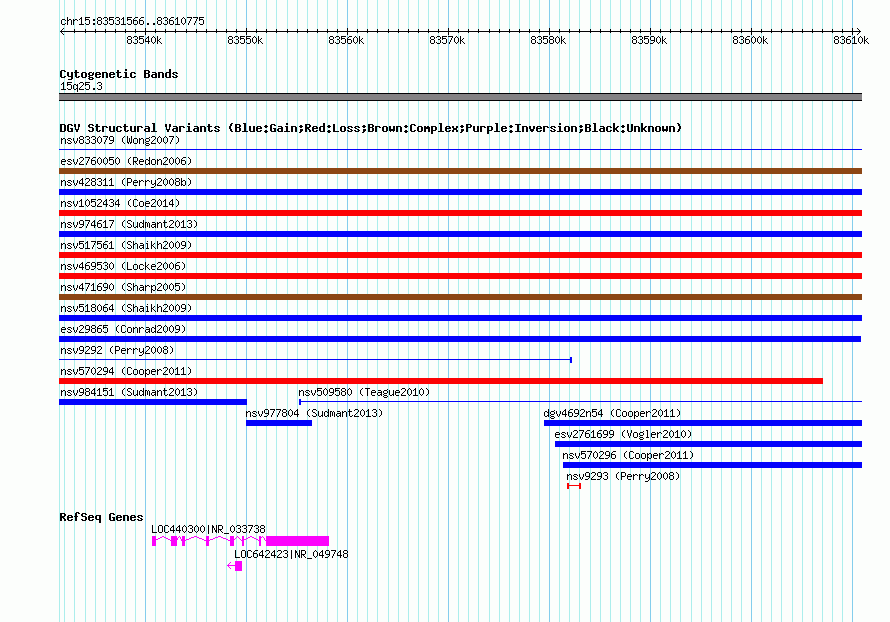Click the blue nsv984151 (Sudmant2013) bar
The image size is (890, 622).
[x=153, y=402]
